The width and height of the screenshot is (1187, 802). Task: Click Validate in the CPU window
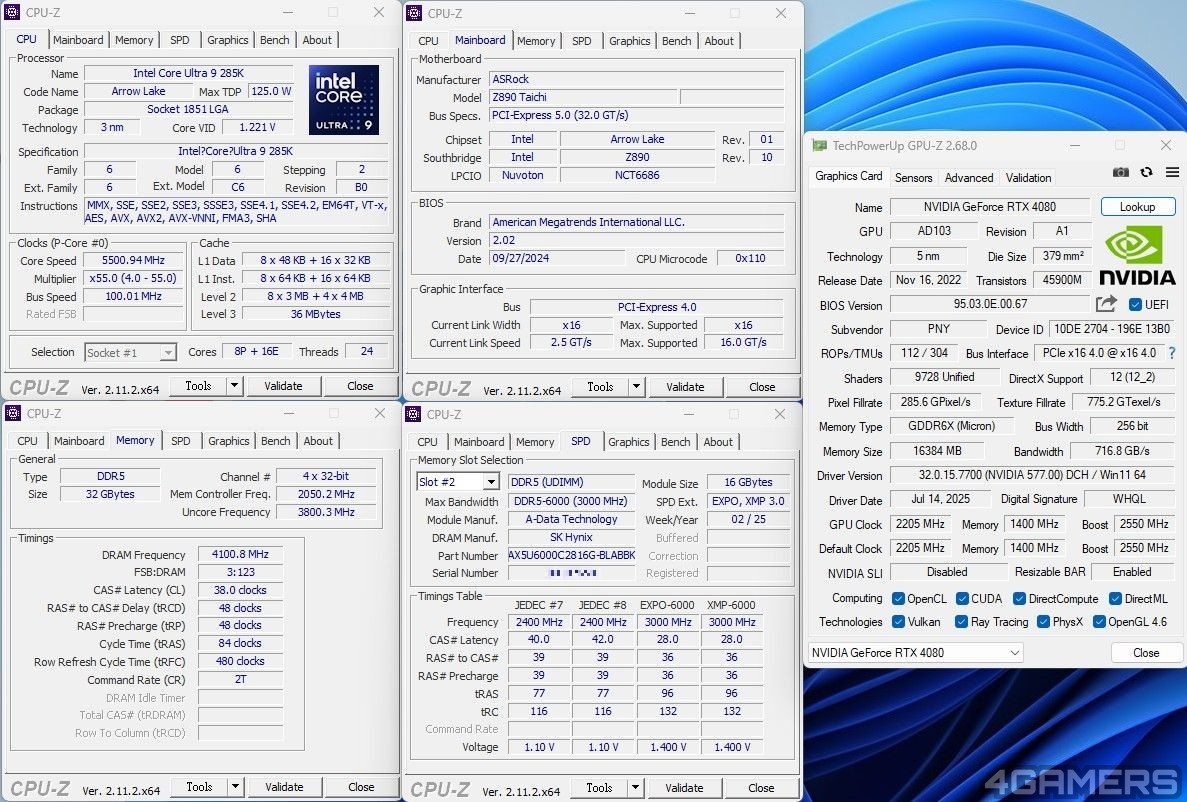coord(283,386)
